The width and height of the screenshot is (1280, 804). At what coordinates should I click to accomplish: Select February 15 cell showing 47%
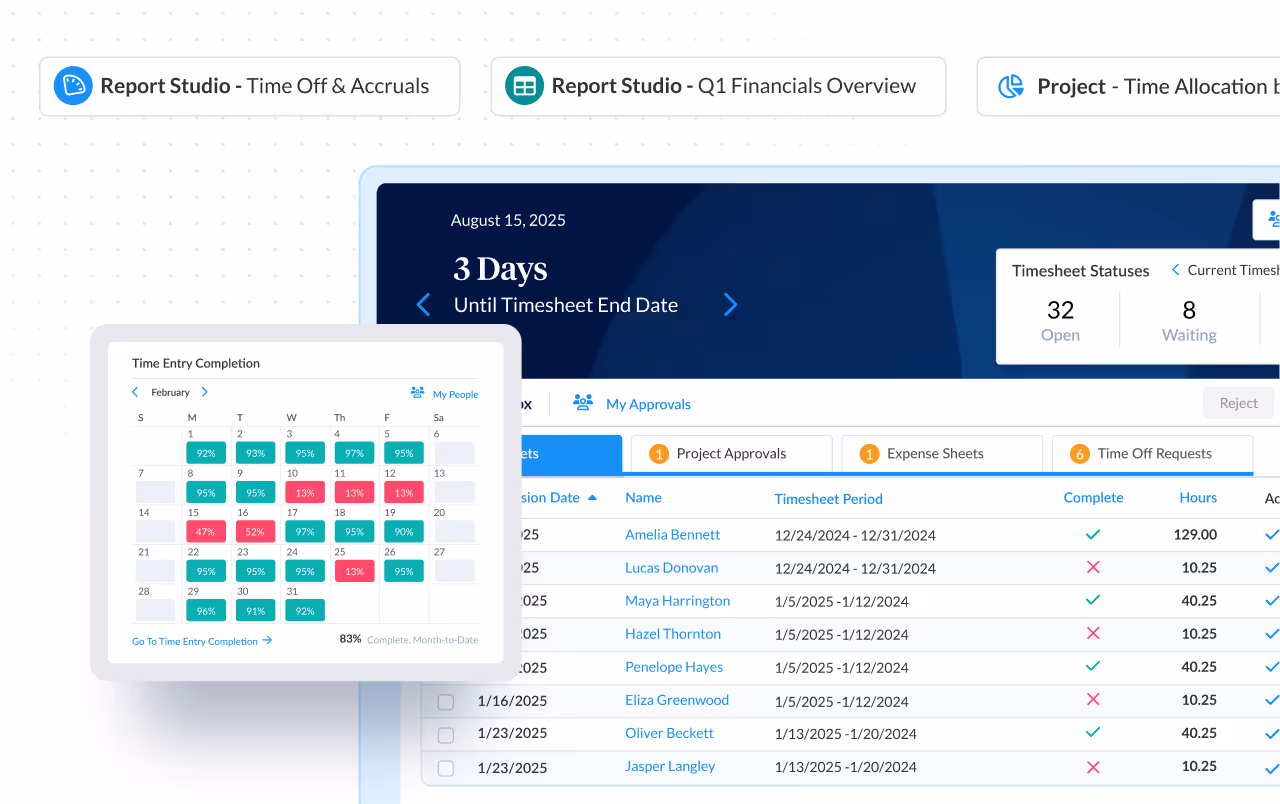205,532
